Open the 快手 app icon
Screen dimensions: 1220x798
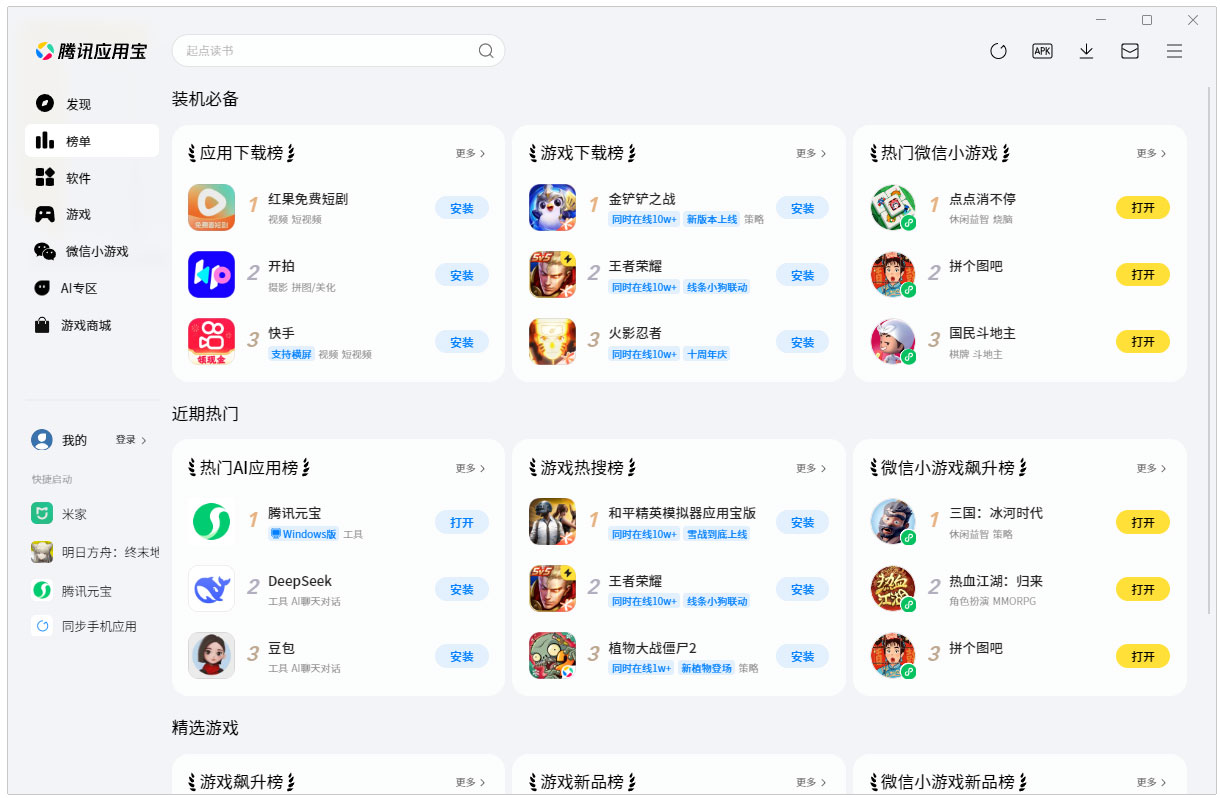[211, 341]
